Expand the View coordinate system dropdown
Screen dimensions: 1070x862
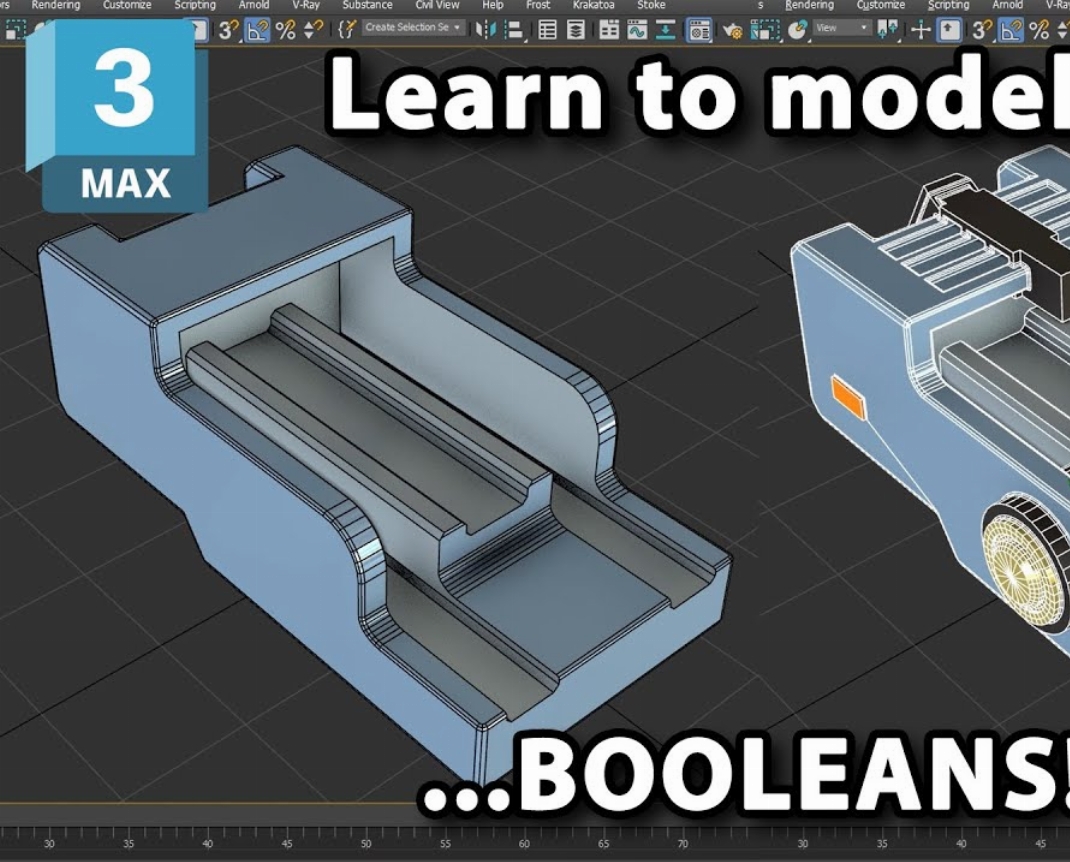coord(841,28)
